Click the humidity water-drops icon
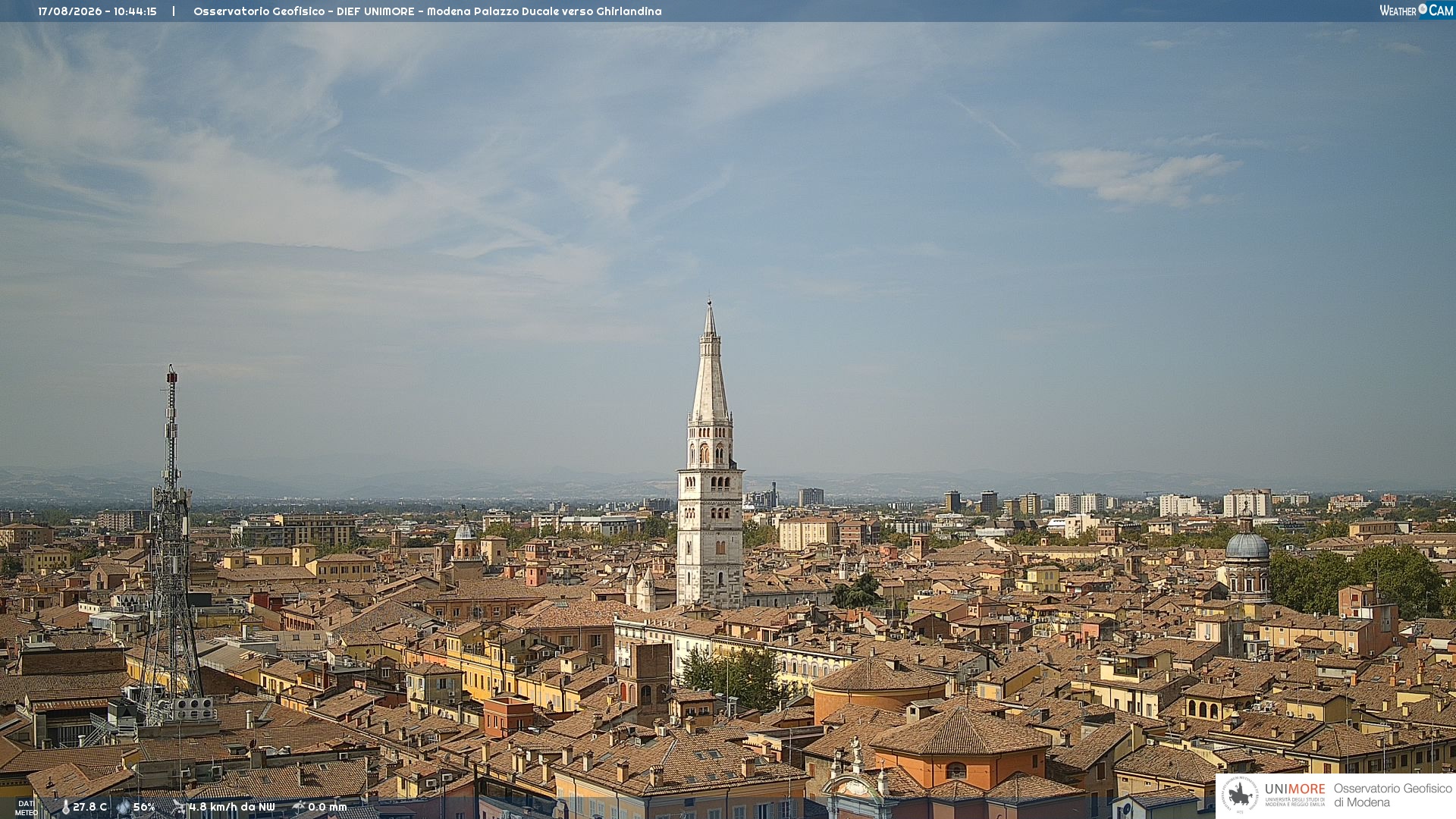Image resolution: width=1456 pixels, height=819 pixels. click(x=124, y=808)
